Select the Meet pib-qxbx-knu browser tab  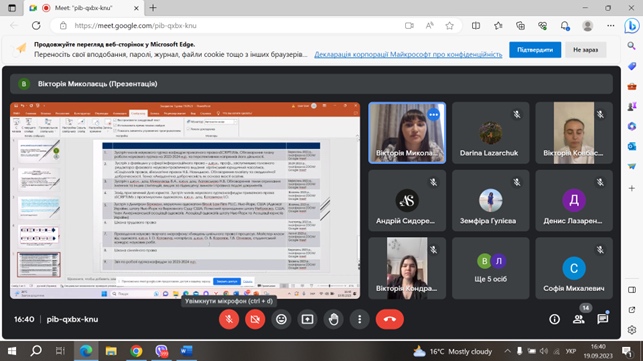[x=84, y=8]
